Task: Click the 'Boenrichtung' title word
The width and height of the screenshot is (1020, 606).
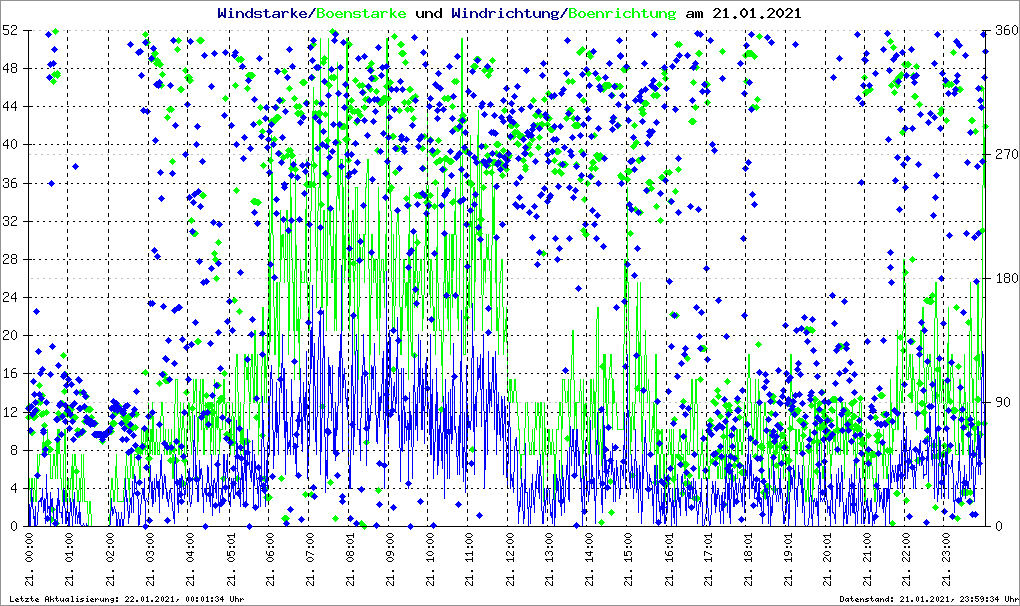Action: 622,13
